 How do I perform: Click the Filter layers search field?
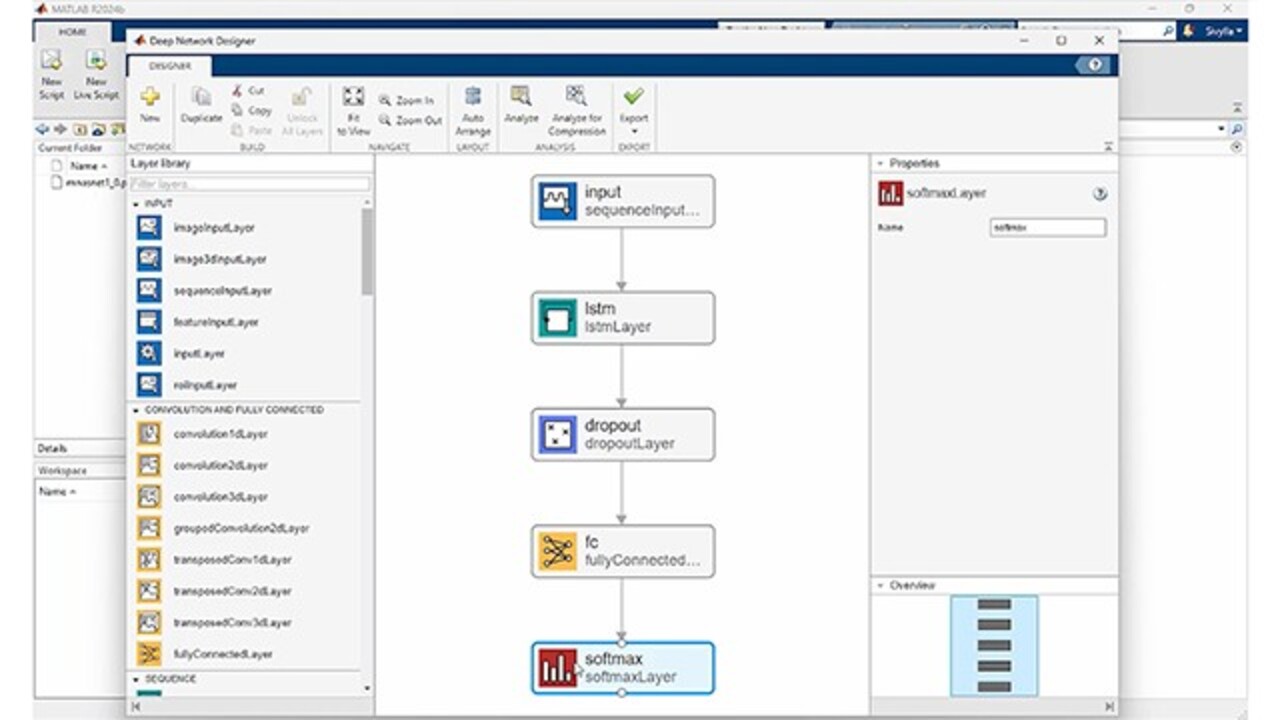coord(250,184)
